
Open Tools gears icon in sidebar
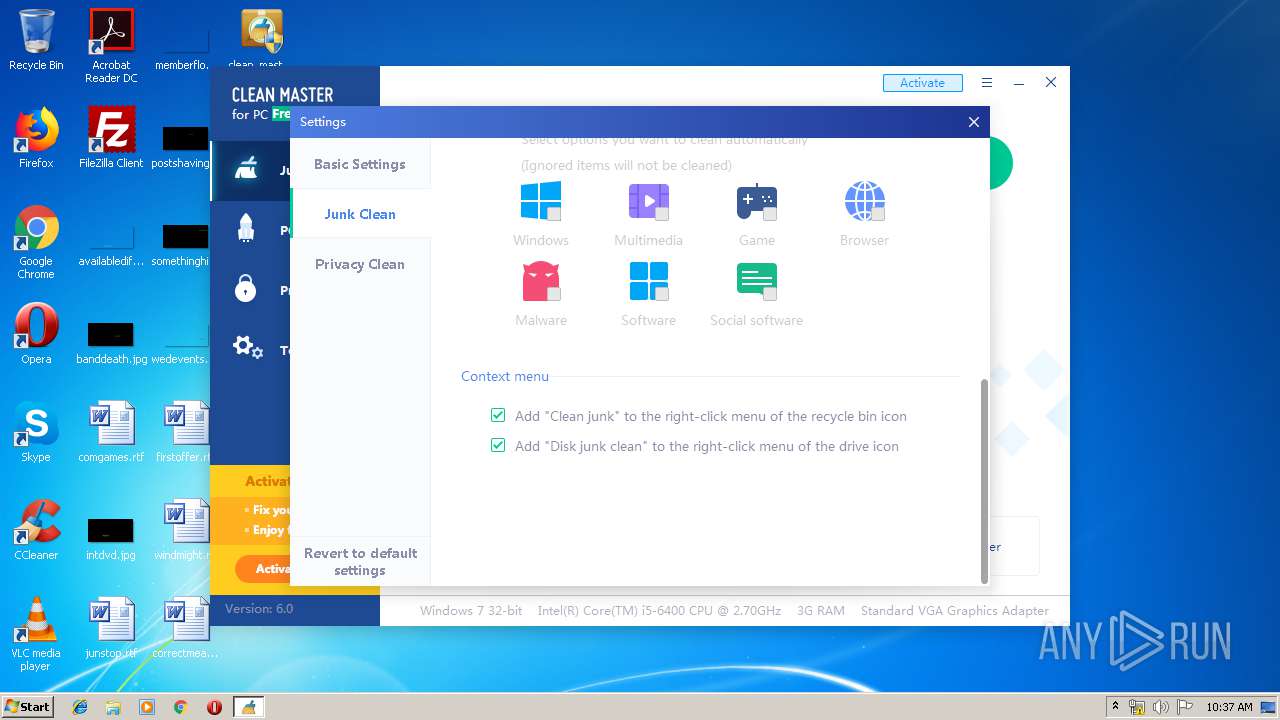click(x=247, y=348)
